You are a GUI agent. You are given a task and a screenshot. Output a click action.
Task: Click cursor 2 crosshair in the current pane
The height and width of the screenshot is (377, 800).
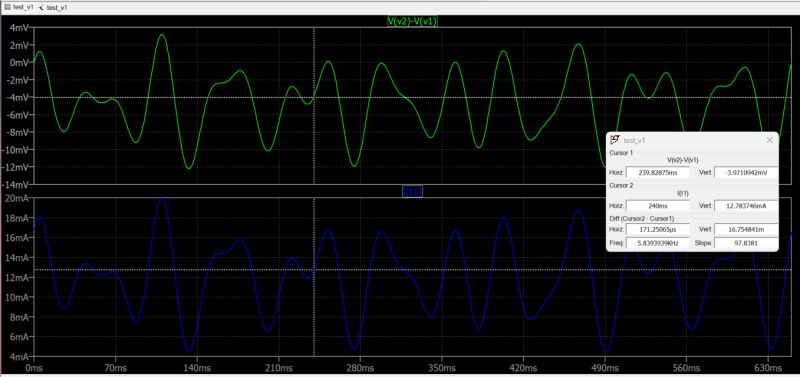click(314, 269)
